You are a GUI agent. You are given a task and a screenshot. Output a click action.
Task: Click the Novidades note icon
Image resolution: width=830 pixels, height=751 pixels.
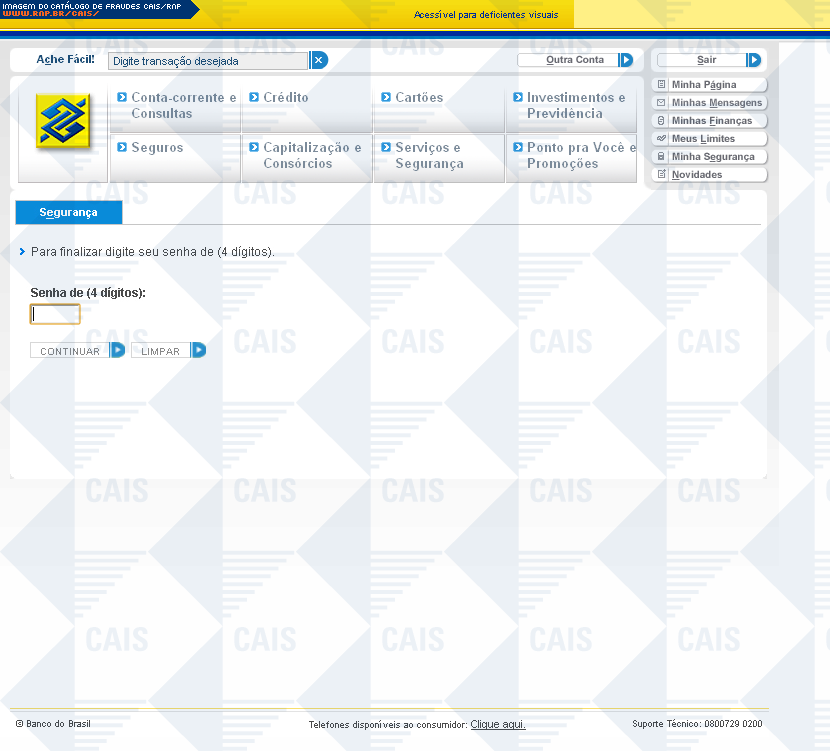[x=661, y=175]
